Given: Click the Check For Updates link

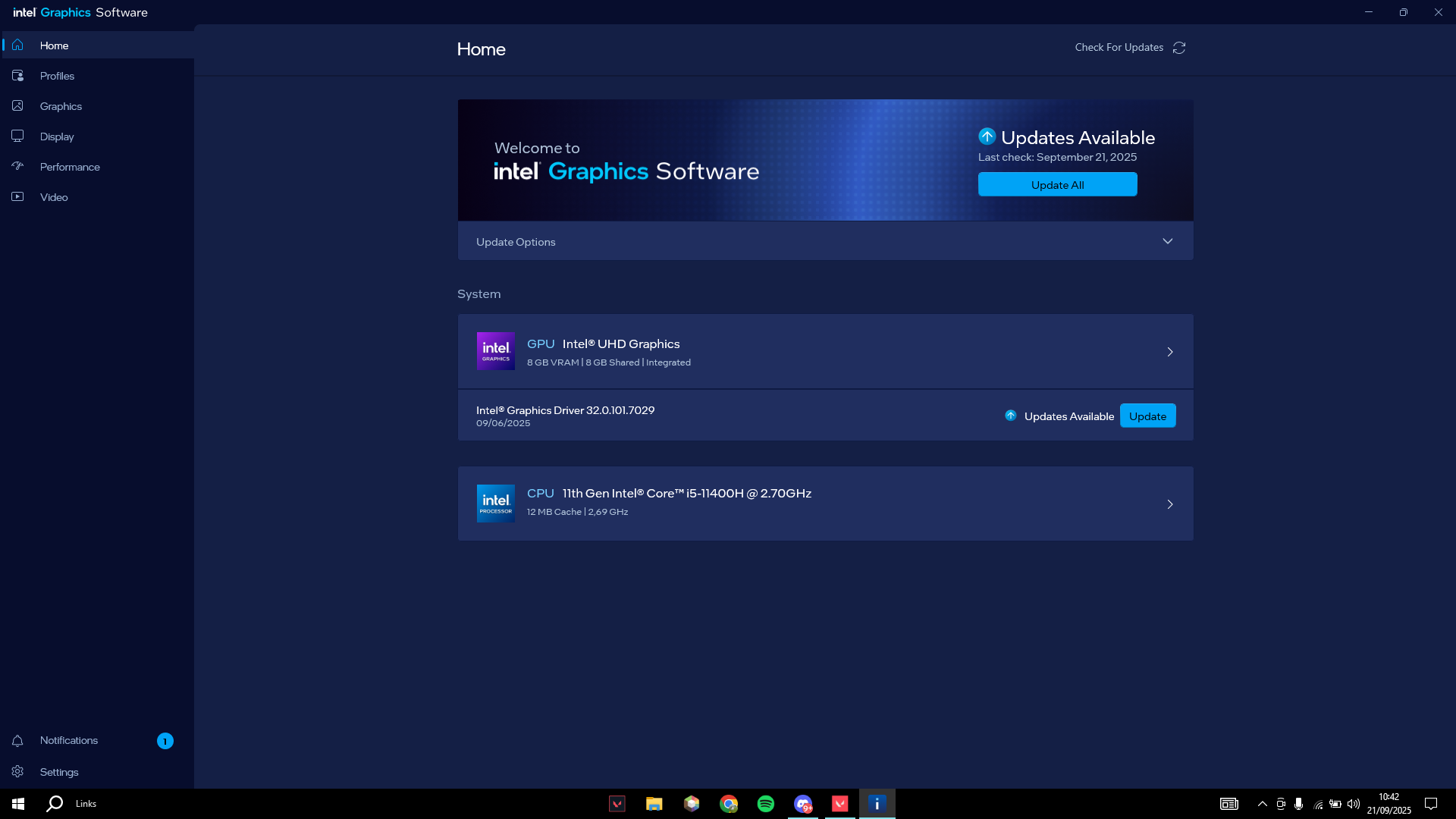Looking at the screenshot, I should click(x=1119, y=47).
